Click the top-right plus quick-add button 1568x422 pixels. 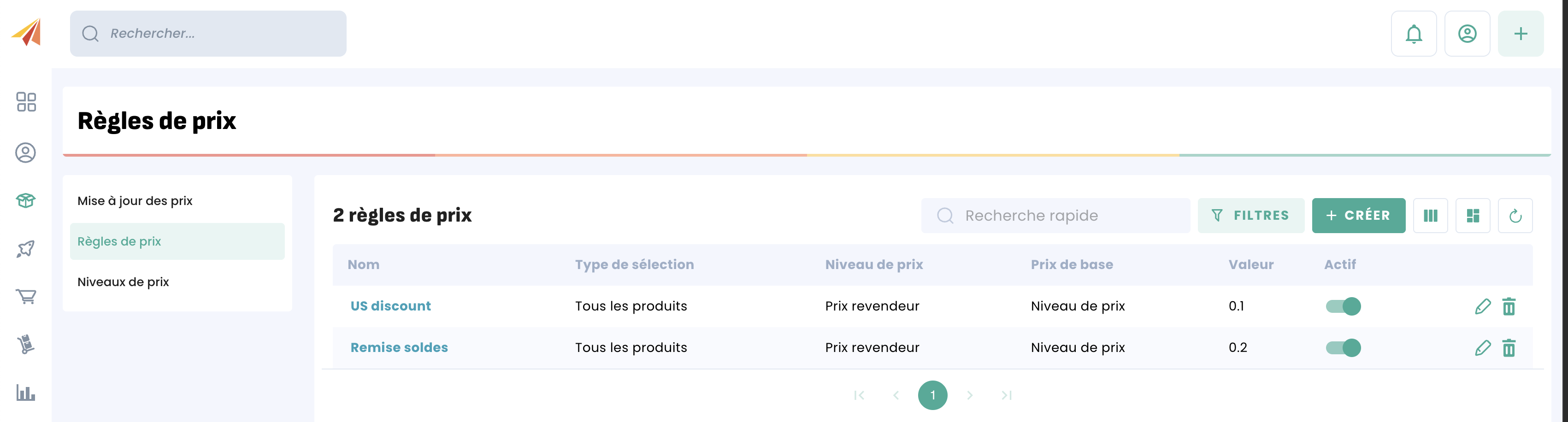click(1521, 34)
